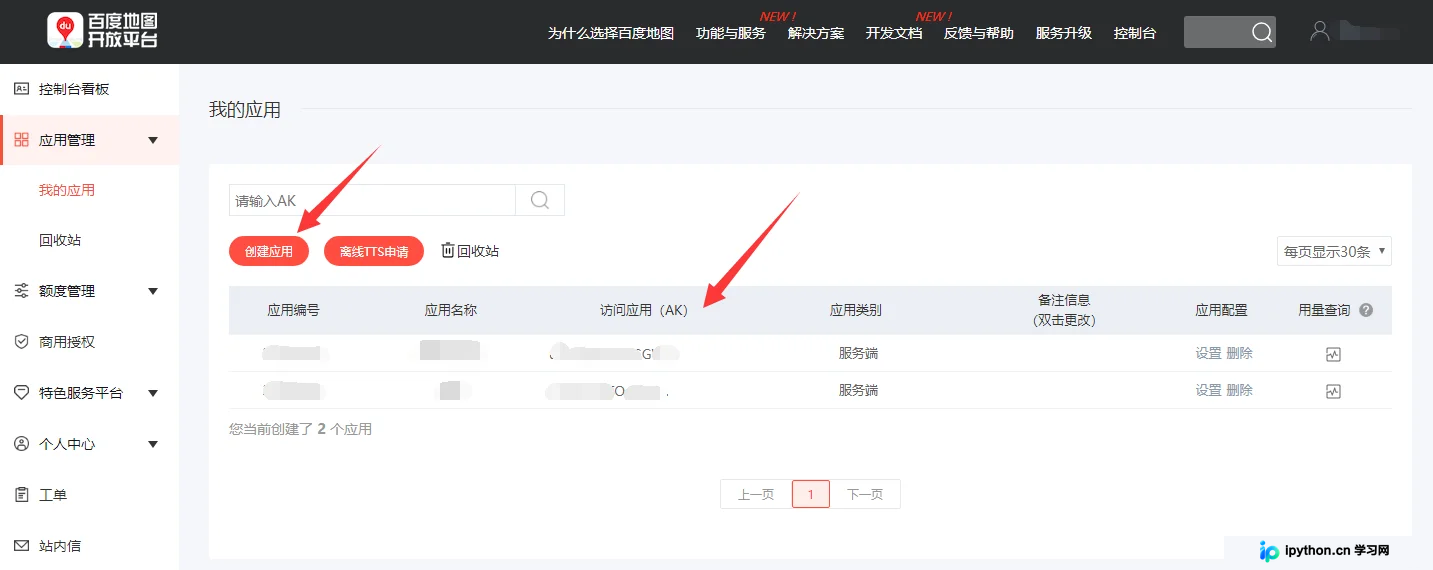Expand the 额度管理 sidebar section arrow
This screenshot has width=1433, height=570.
tap(153, 291)
